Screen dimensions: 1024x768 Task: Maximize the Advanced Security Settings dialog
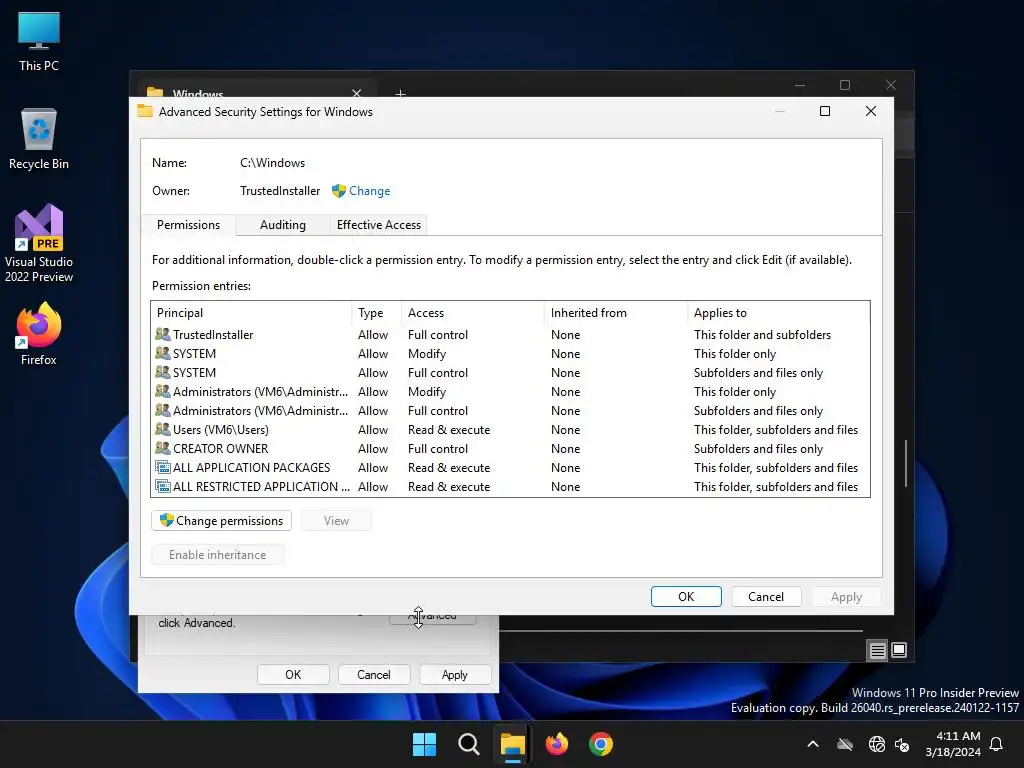(825, 111)
